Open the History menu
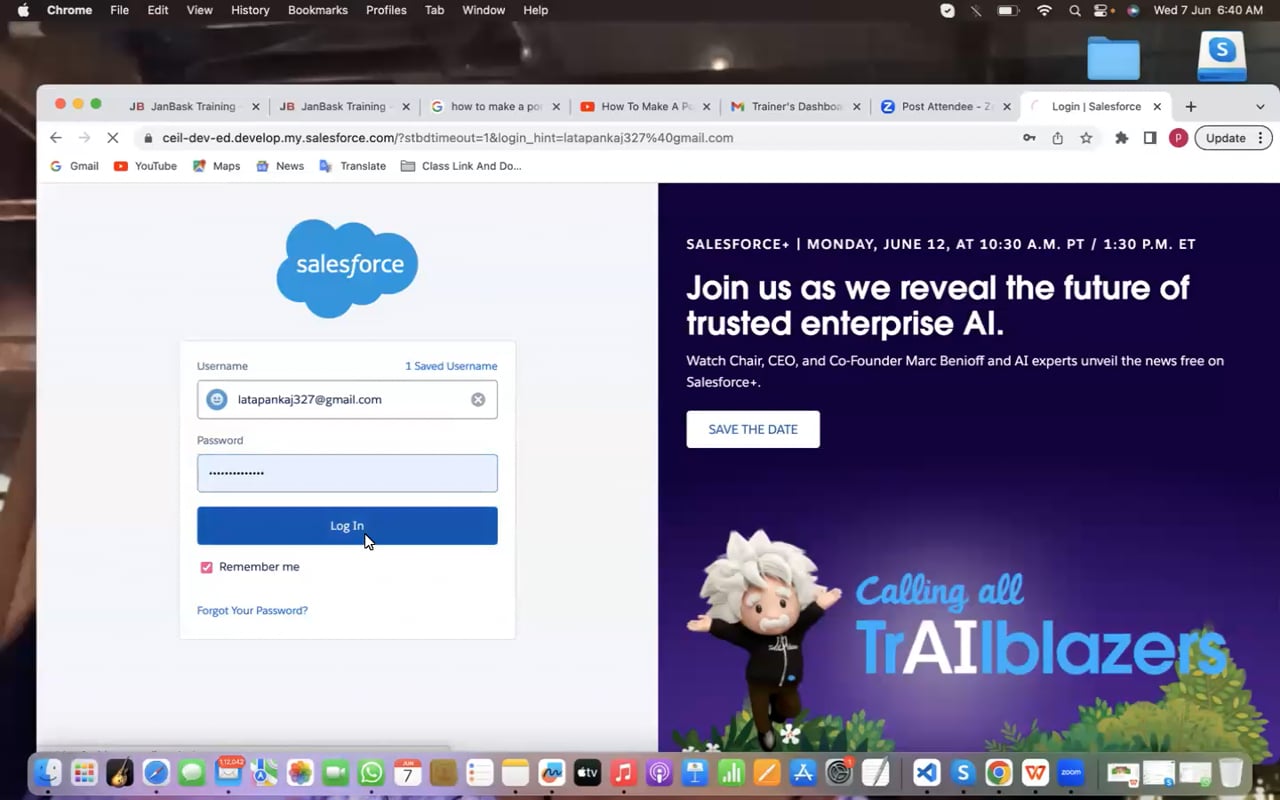 (250, 10)
